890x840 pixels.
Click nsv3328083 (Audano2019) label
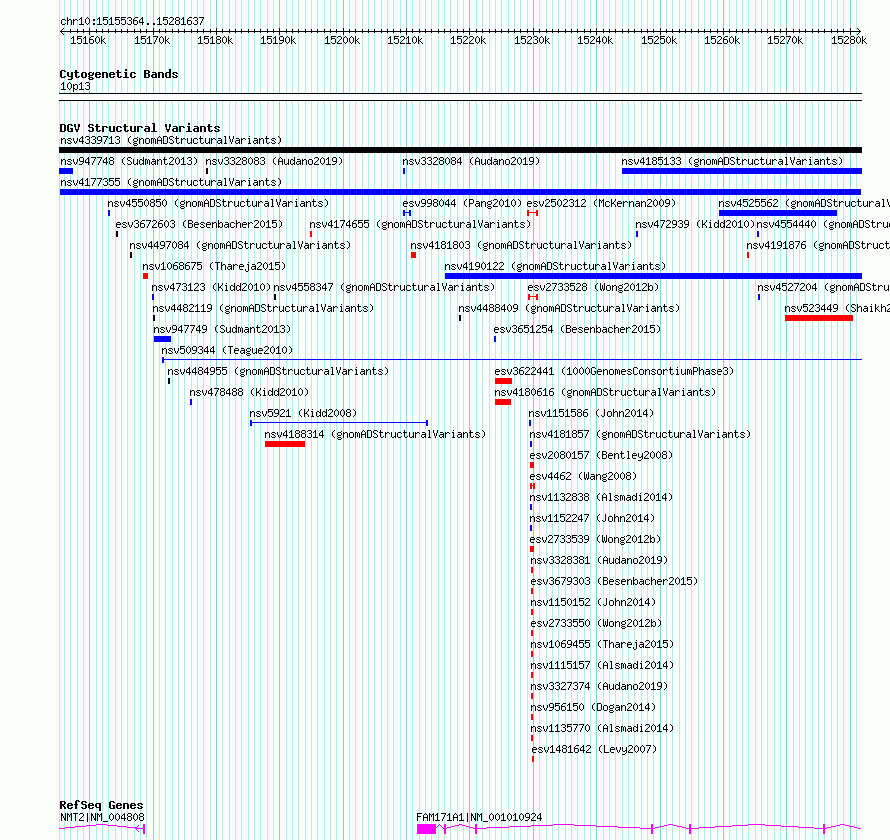click(274, 161)
